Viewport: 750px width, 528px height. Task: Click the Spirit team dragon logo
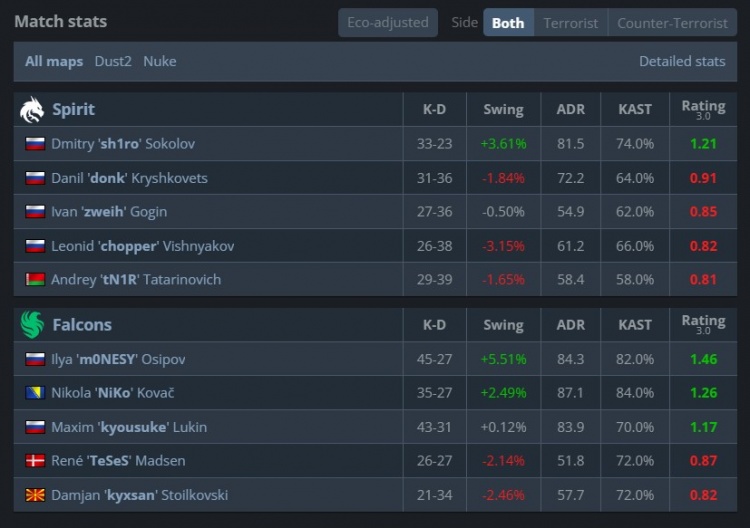click(32, 109)
